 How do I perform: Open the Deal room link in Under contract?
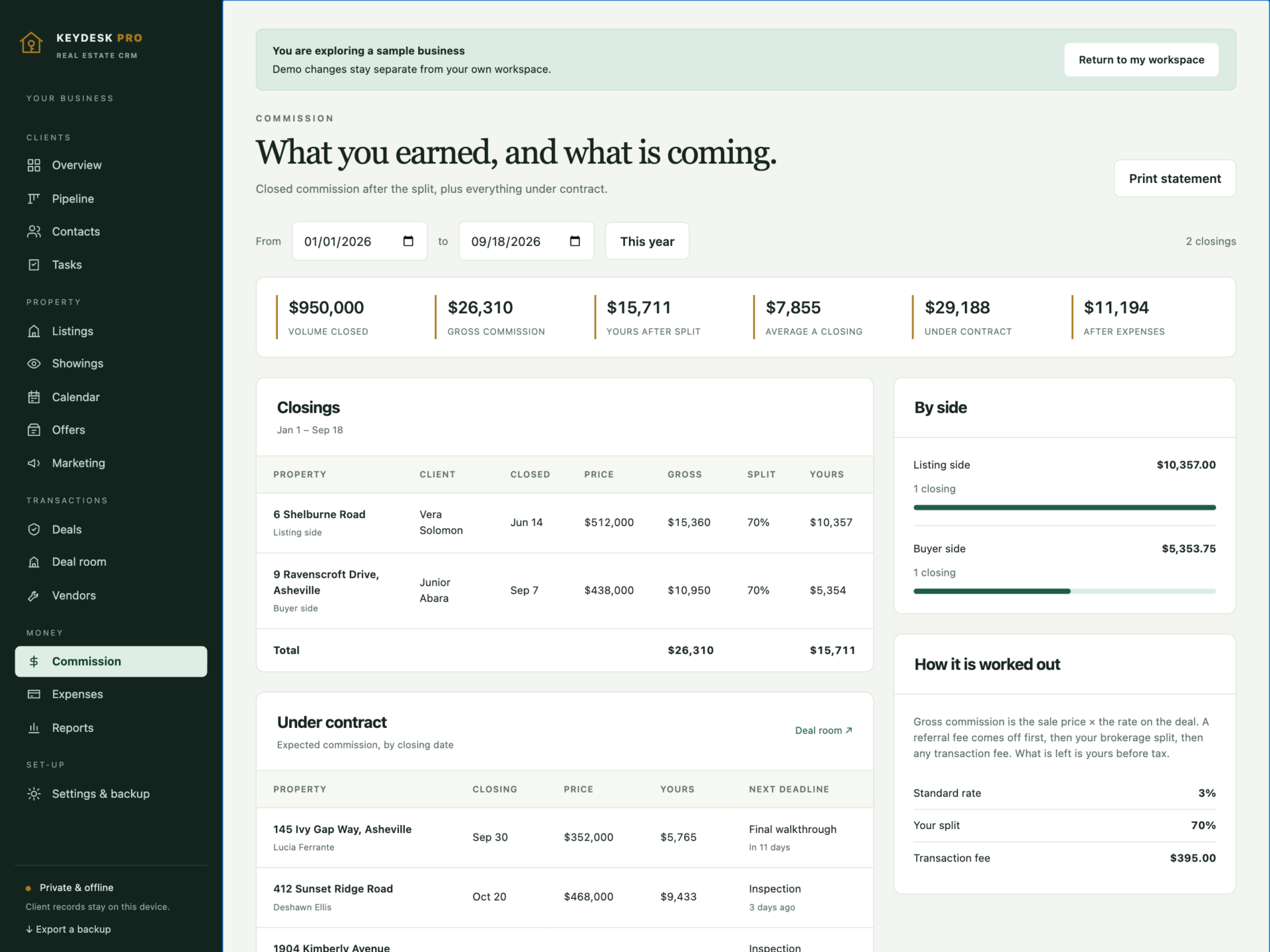pyautogui.click(x=824, y=731)
